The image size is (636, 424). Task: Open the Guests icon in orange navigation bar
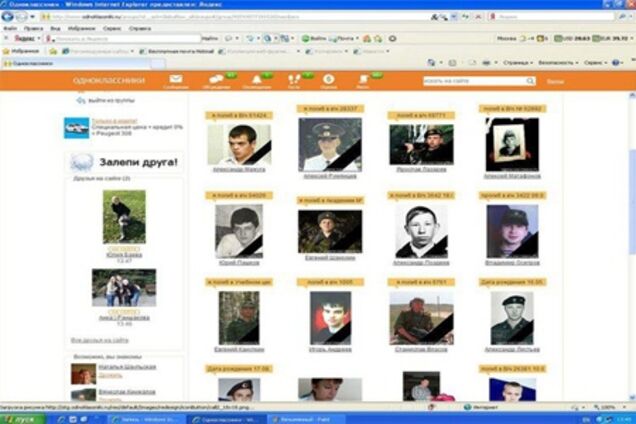point(294,80)
